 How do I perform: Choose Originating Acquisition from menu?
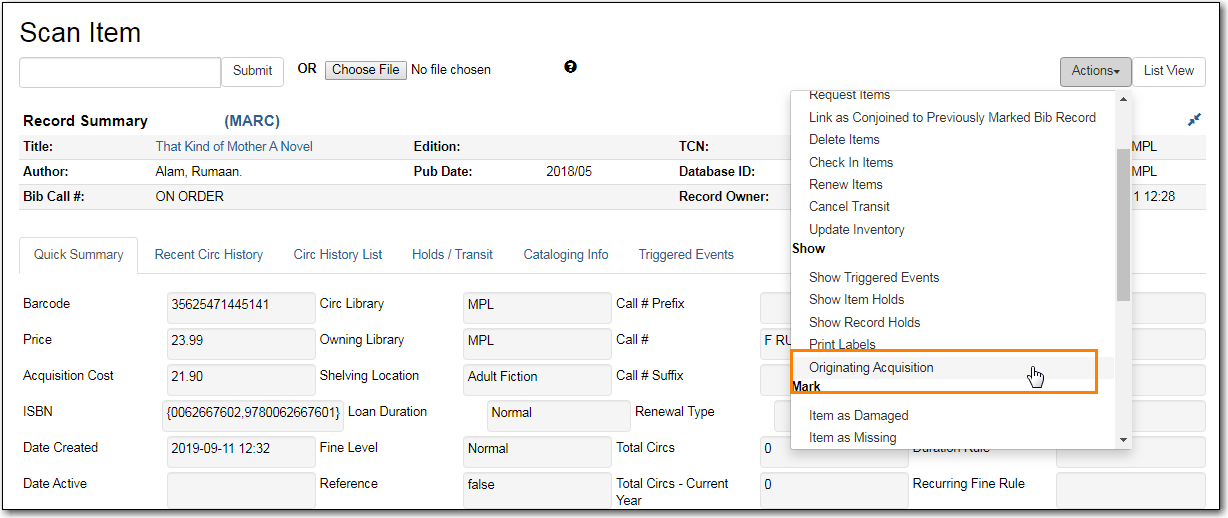click(871, 368)
